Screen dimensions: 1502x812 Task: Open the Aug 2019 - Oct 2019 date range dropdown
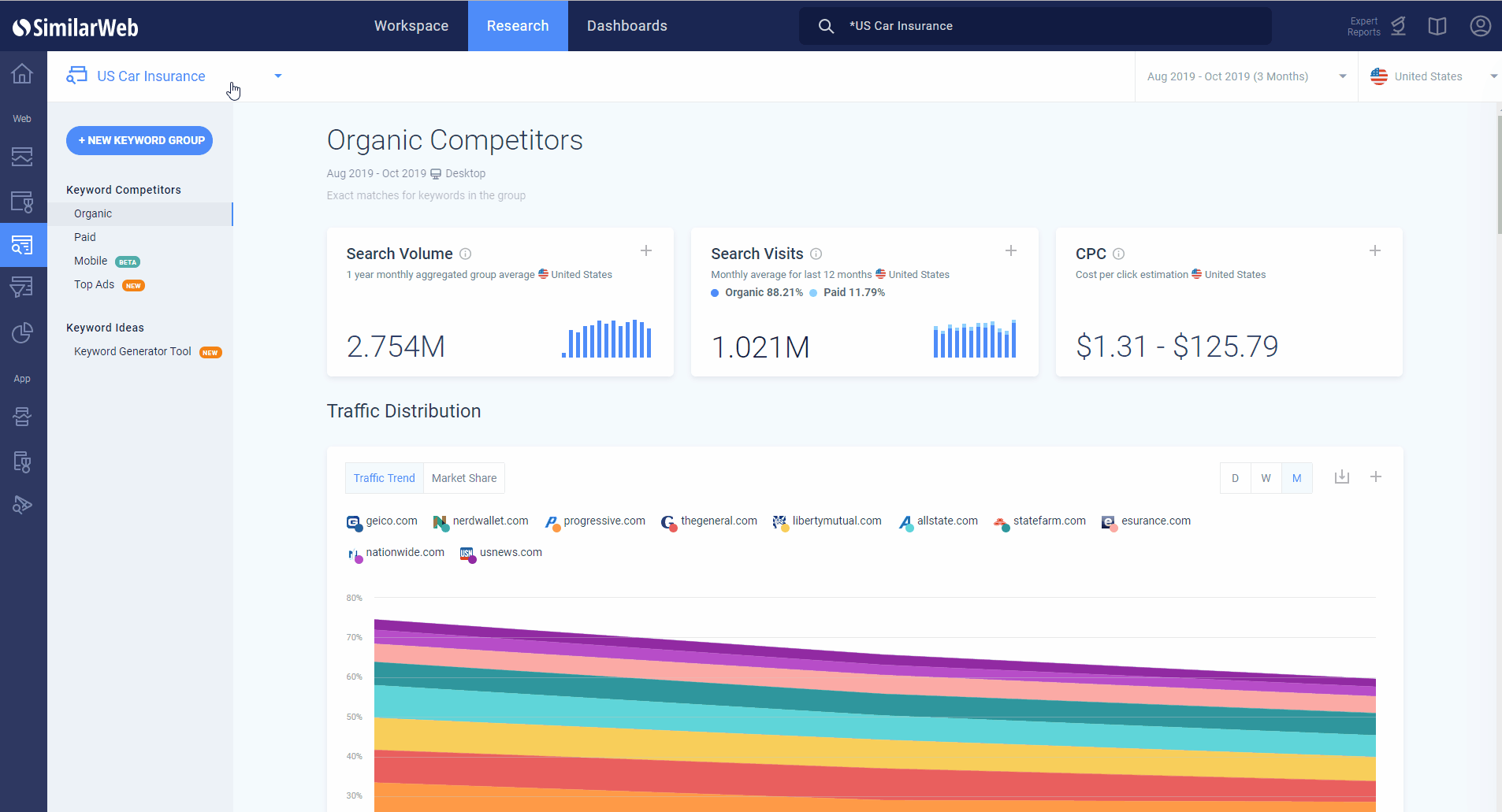[1246, 76]
